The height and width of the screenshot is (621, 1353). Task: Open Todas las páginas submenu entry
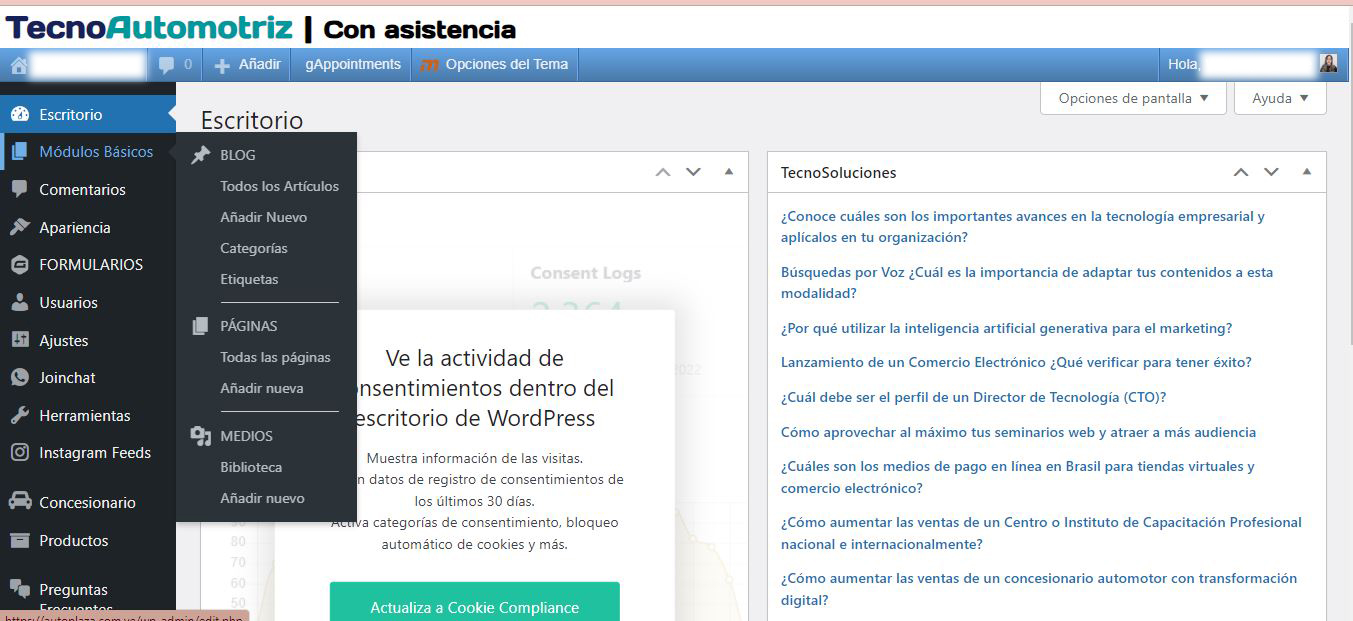click(275, 357)
